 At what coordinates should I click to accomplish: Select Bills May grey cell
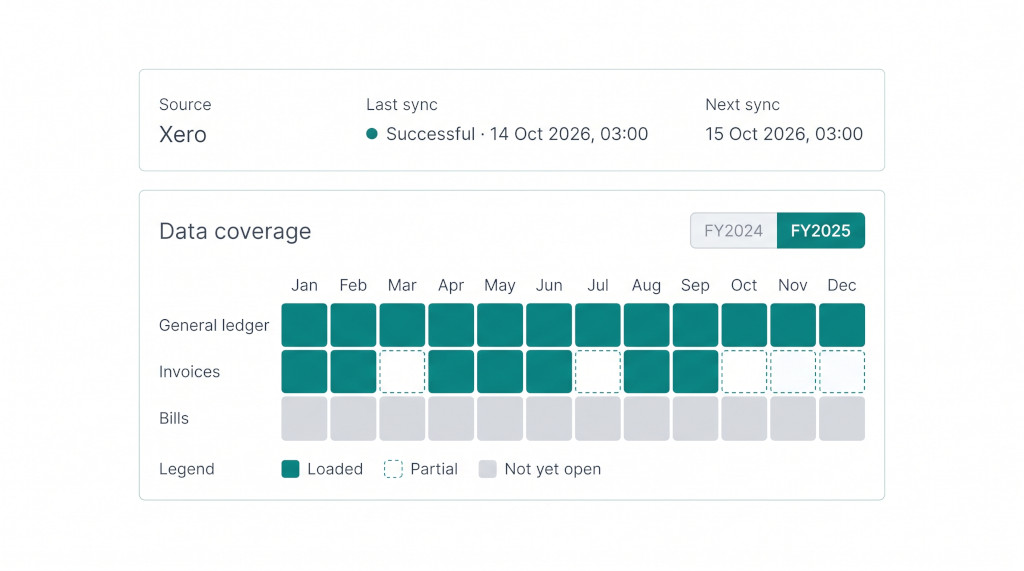pyautogui.click(x=500, y=418)
